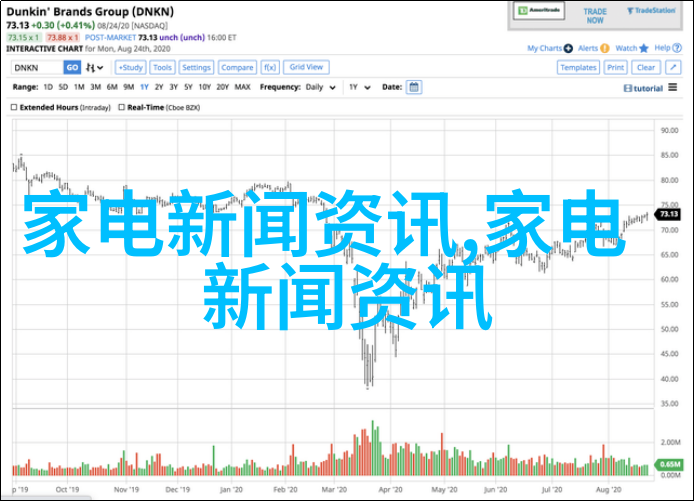Click the TradeStation broker logo
Screen dimensions: 695x502
pyautogui.click(x=651, y=11)
